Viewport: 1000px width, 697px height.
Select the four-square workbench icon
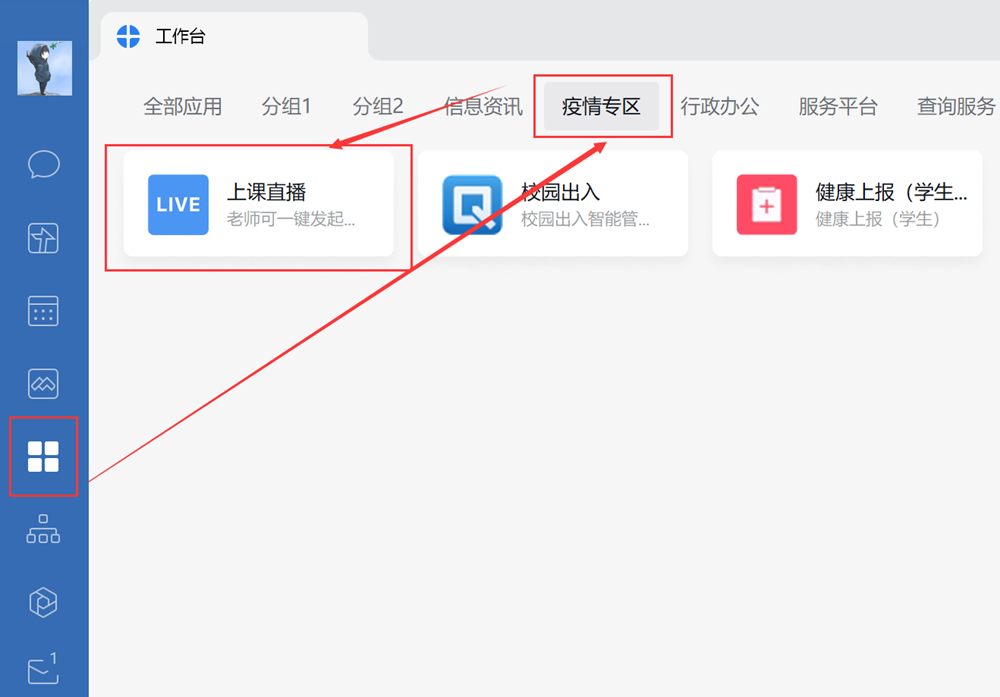coord(44,457)
